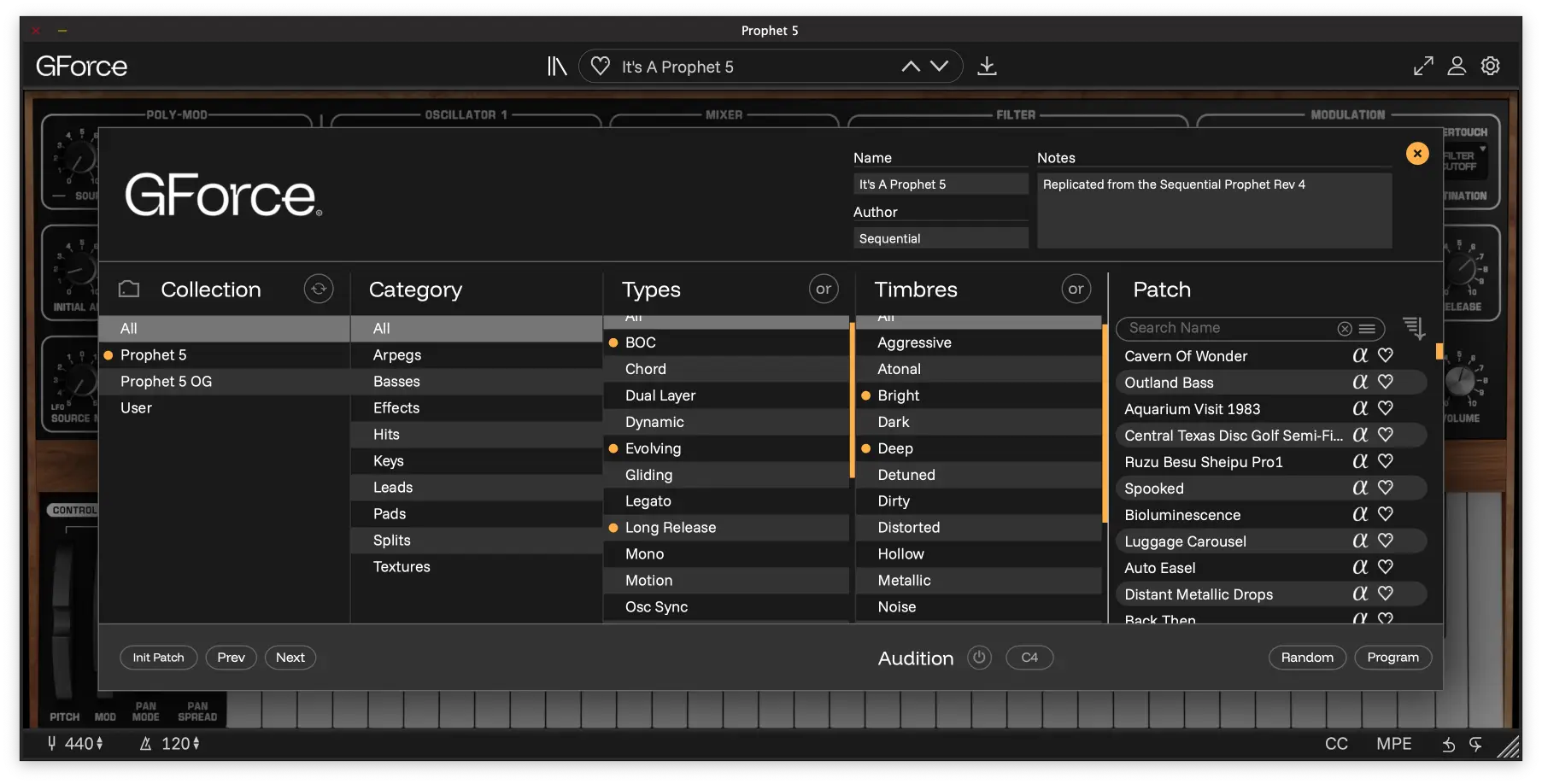Change patch list sort order
The image size is (1542, 784).
click(1414, 328)
